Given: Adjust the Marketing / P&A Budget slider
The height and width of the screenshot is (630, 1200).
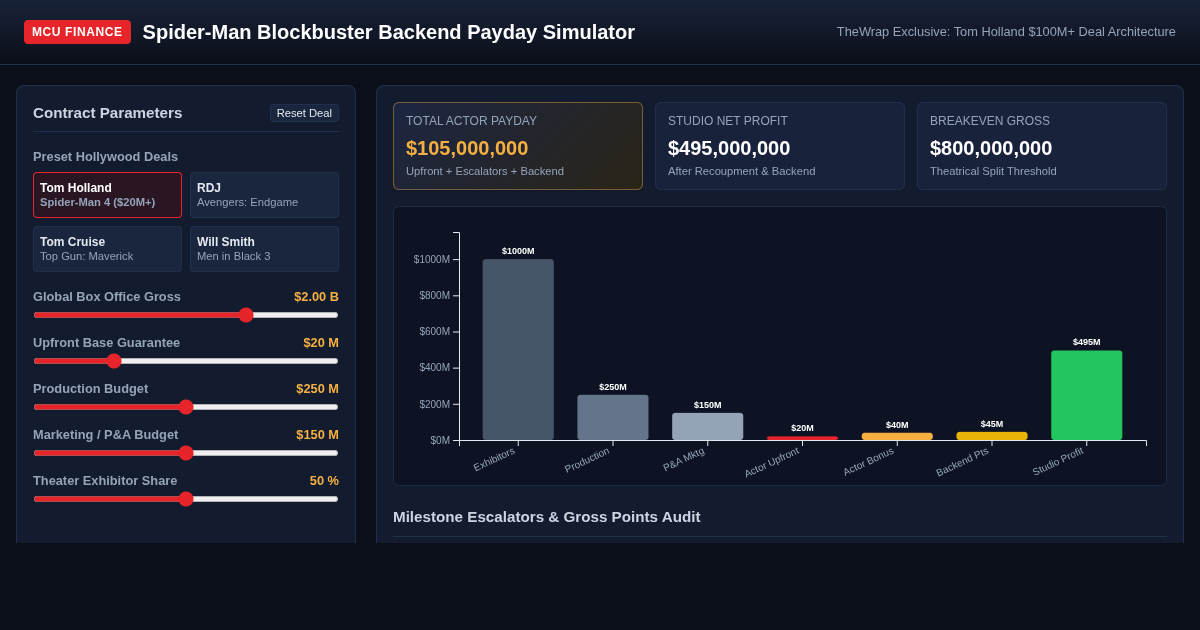Looking at the screenshot, I should coord(186,453).
